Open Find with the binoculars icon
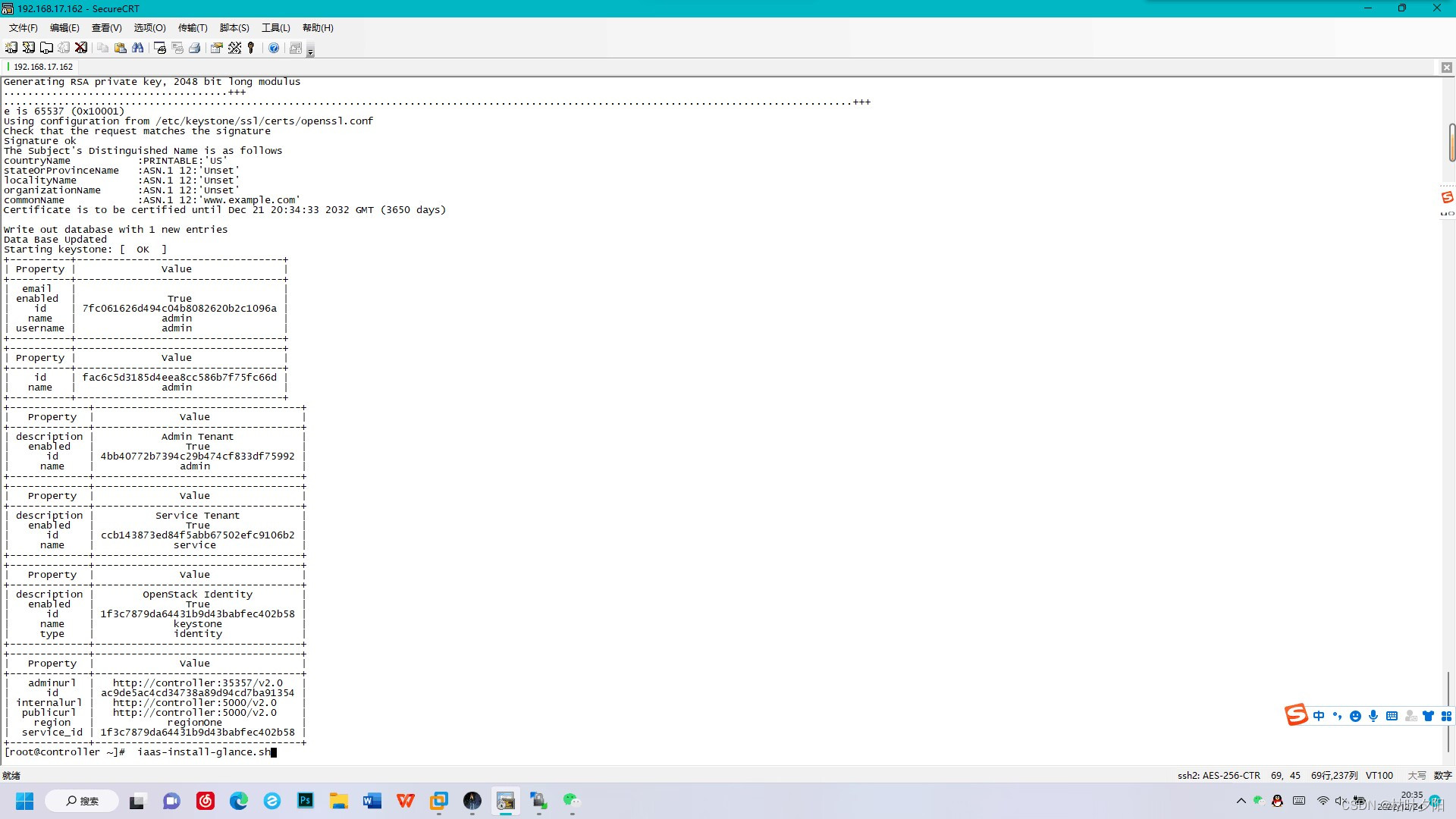The height and width of the screenshot is (819, 1456). (139, 47)
